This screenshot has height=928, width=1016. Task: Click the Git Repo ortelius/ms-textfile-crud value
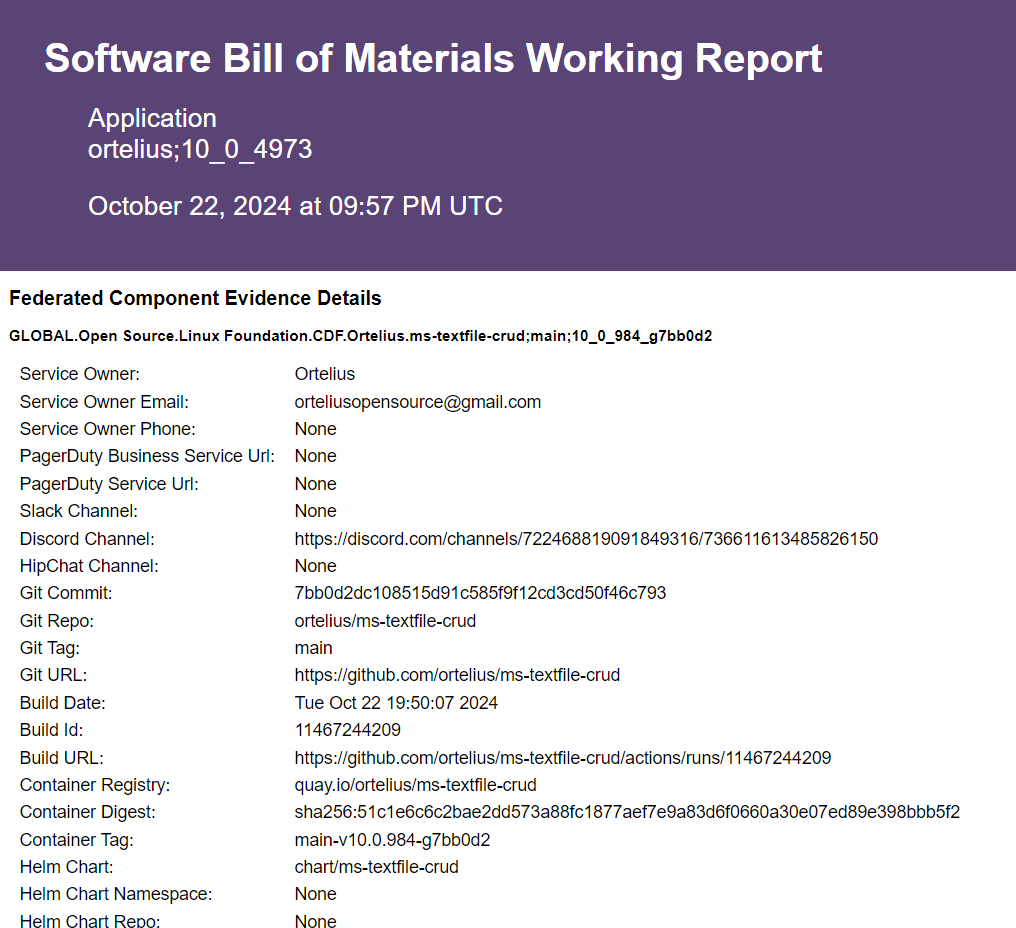[x=385, y=621]
